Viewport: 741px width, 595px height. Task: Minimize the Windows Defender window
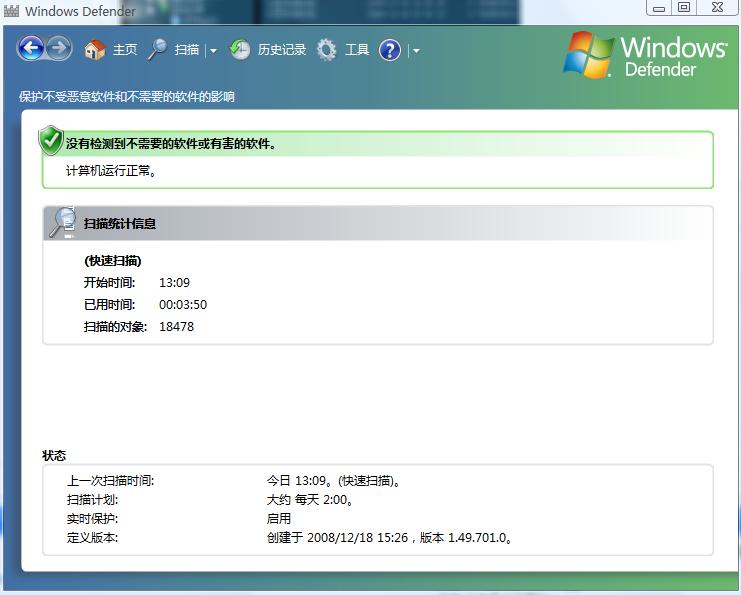point(659,8)
